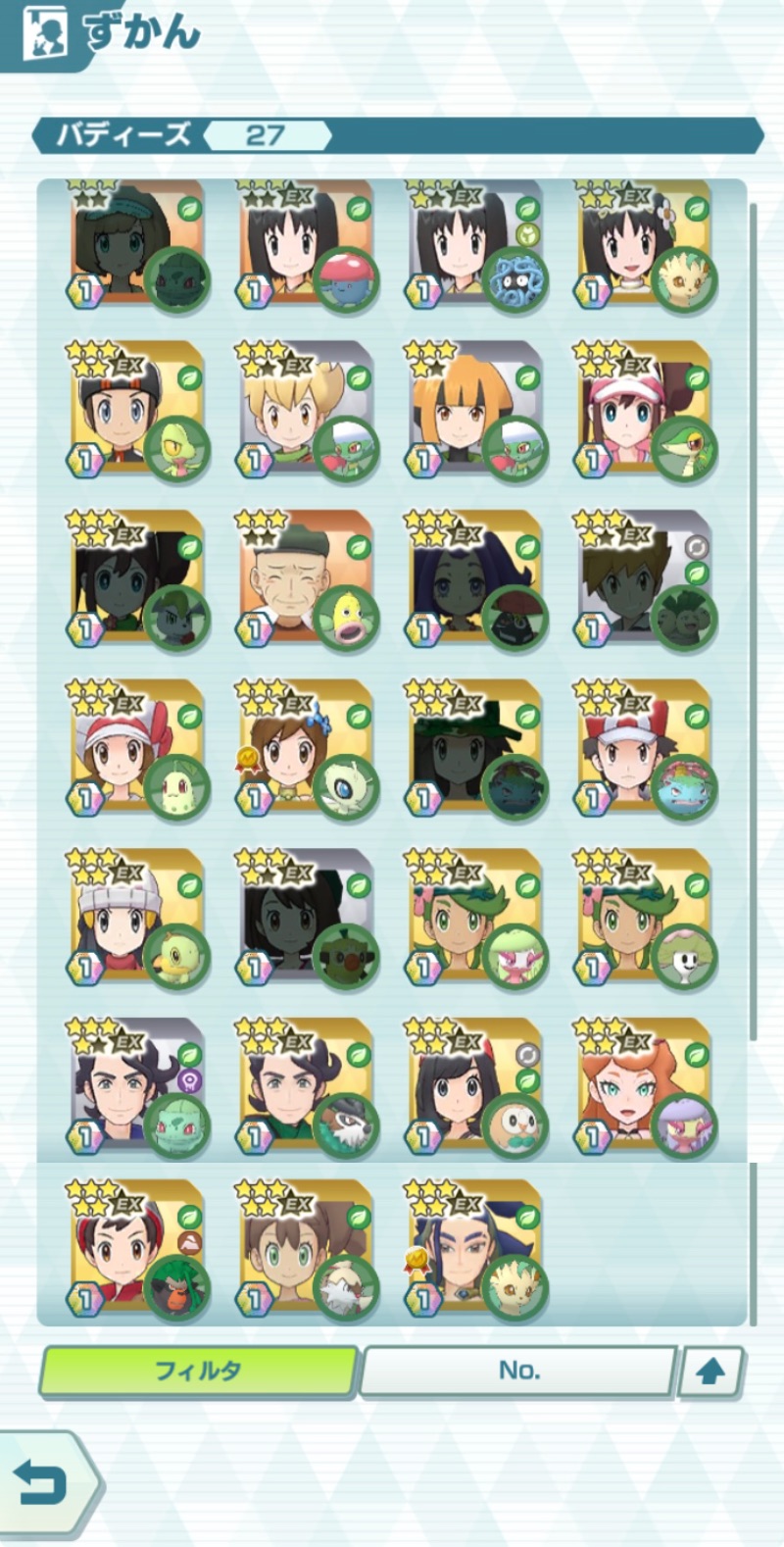The width and height of the screenshot is (784, 1547).
Task: Select the blue-haired trainer with Leafeon
Action: coord(475,1251)
